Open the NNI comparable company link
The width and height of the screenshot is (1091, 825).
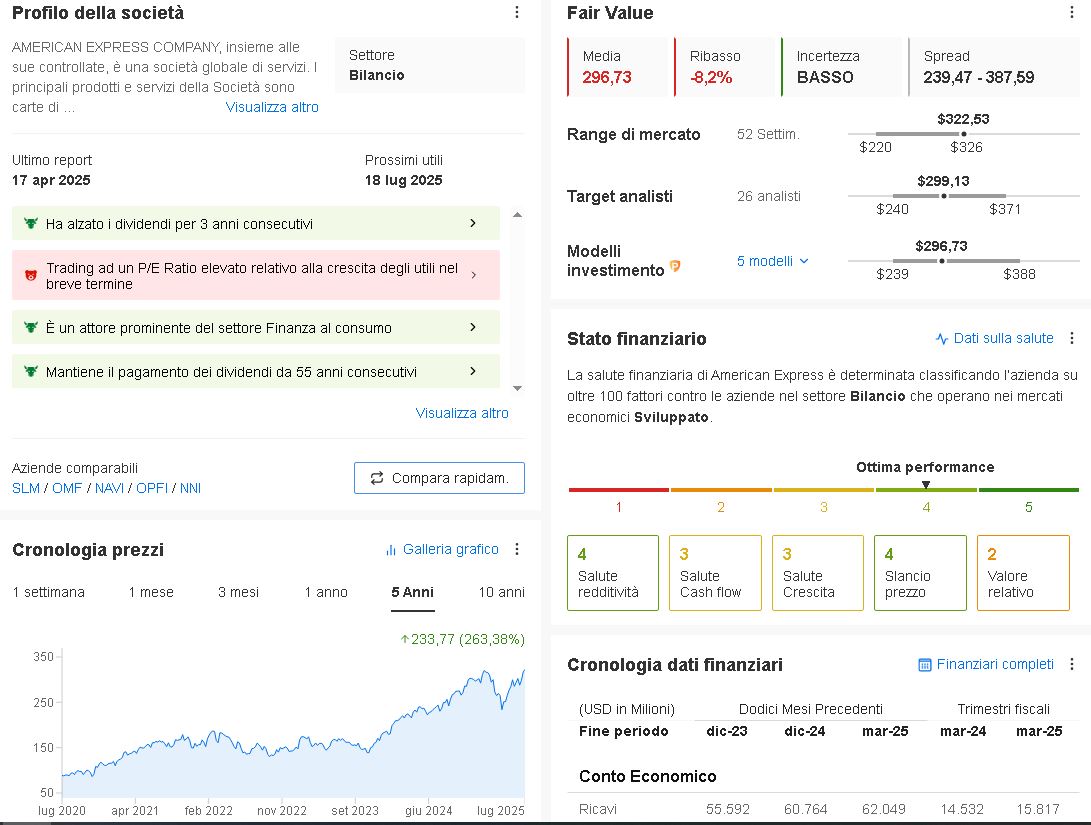point(190,488)
